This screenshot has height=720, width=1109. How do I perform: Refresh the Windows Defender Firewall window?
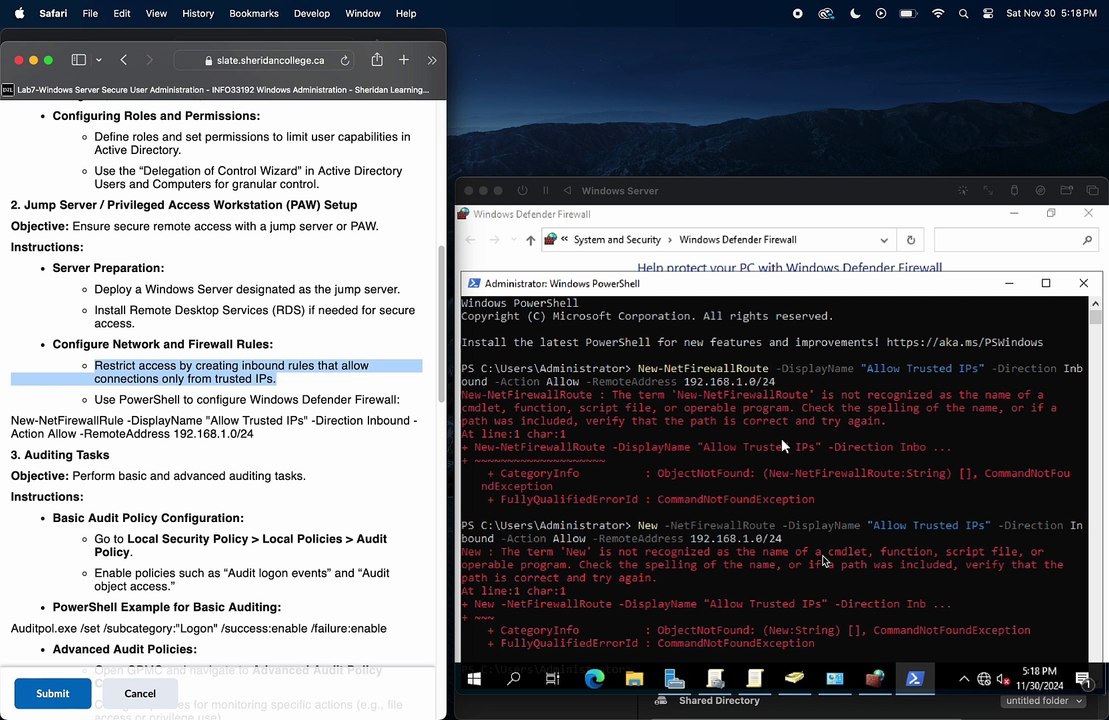(911, 240)
